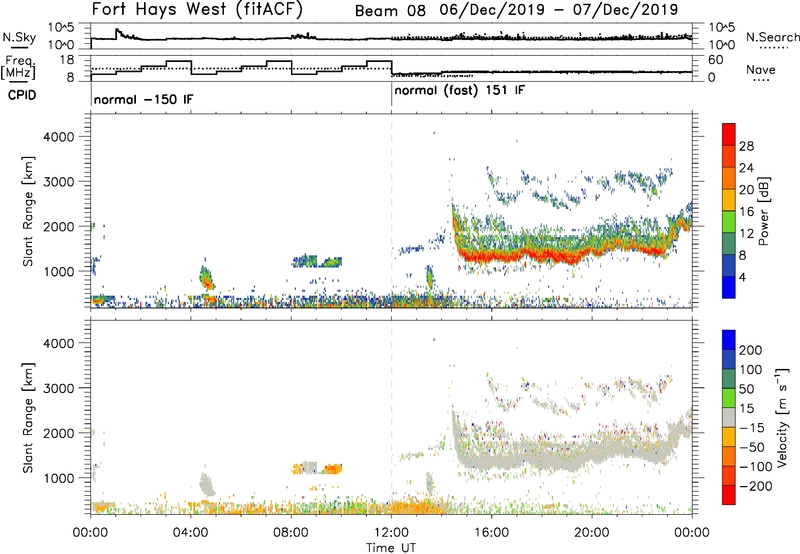Click the '-200' value on Velocity color bar
The width and height of the screenshot is (800, 554).
pos(756,486)
